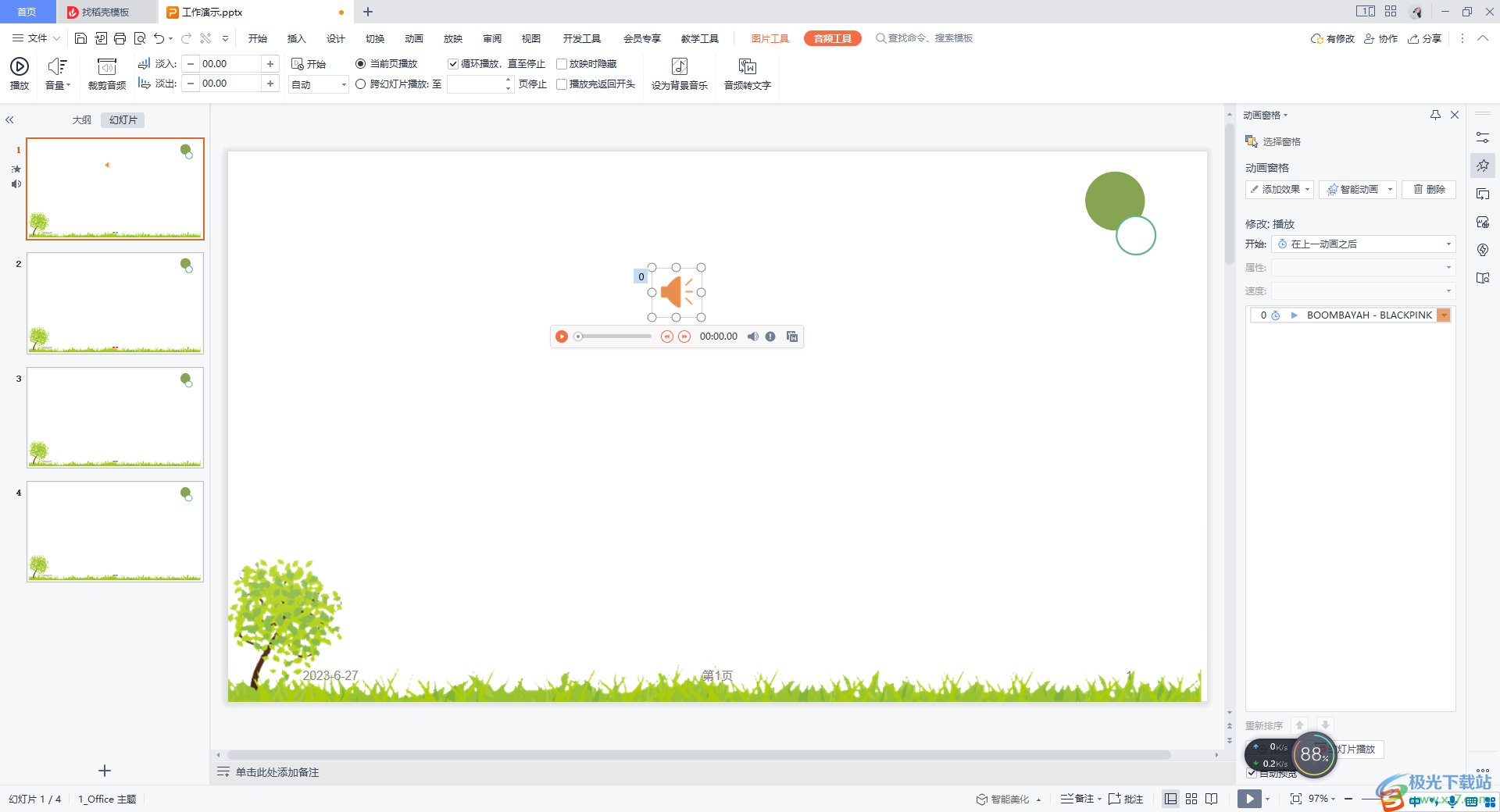This screenshot has height=812, width=1500.
Task: Open the Animation menu tab
Action: coord(414,38)
